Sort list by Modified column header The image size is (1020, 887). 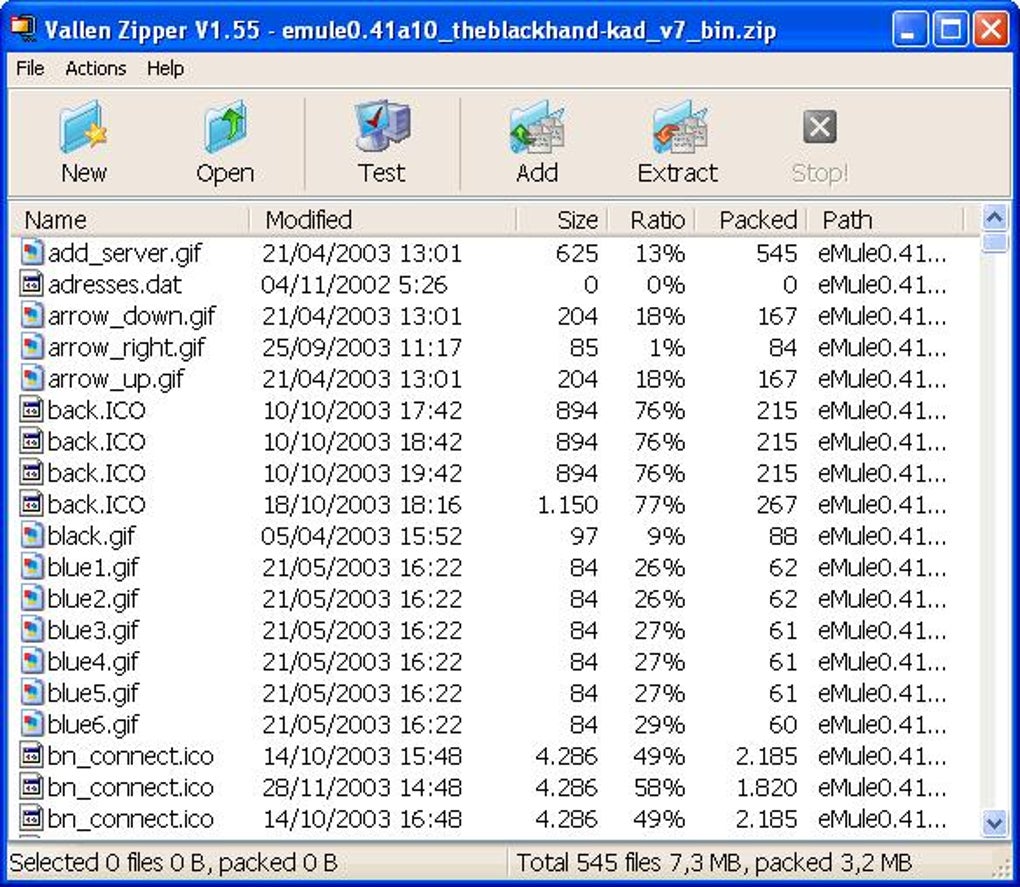(x=382, y=220)
